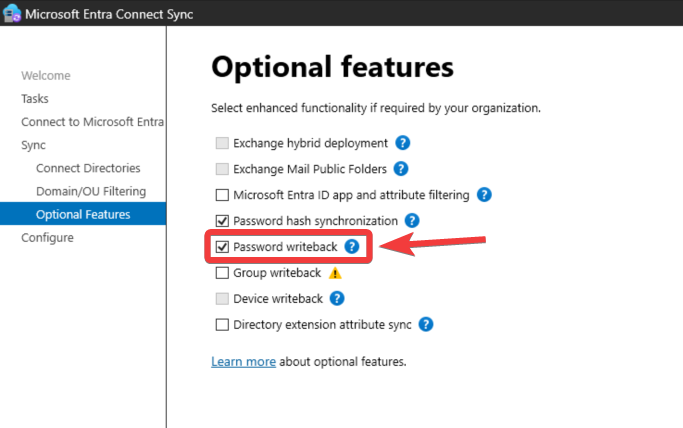Uncheck Password hash synchronization
683x428 pixels.
click(x=222, y=221)
